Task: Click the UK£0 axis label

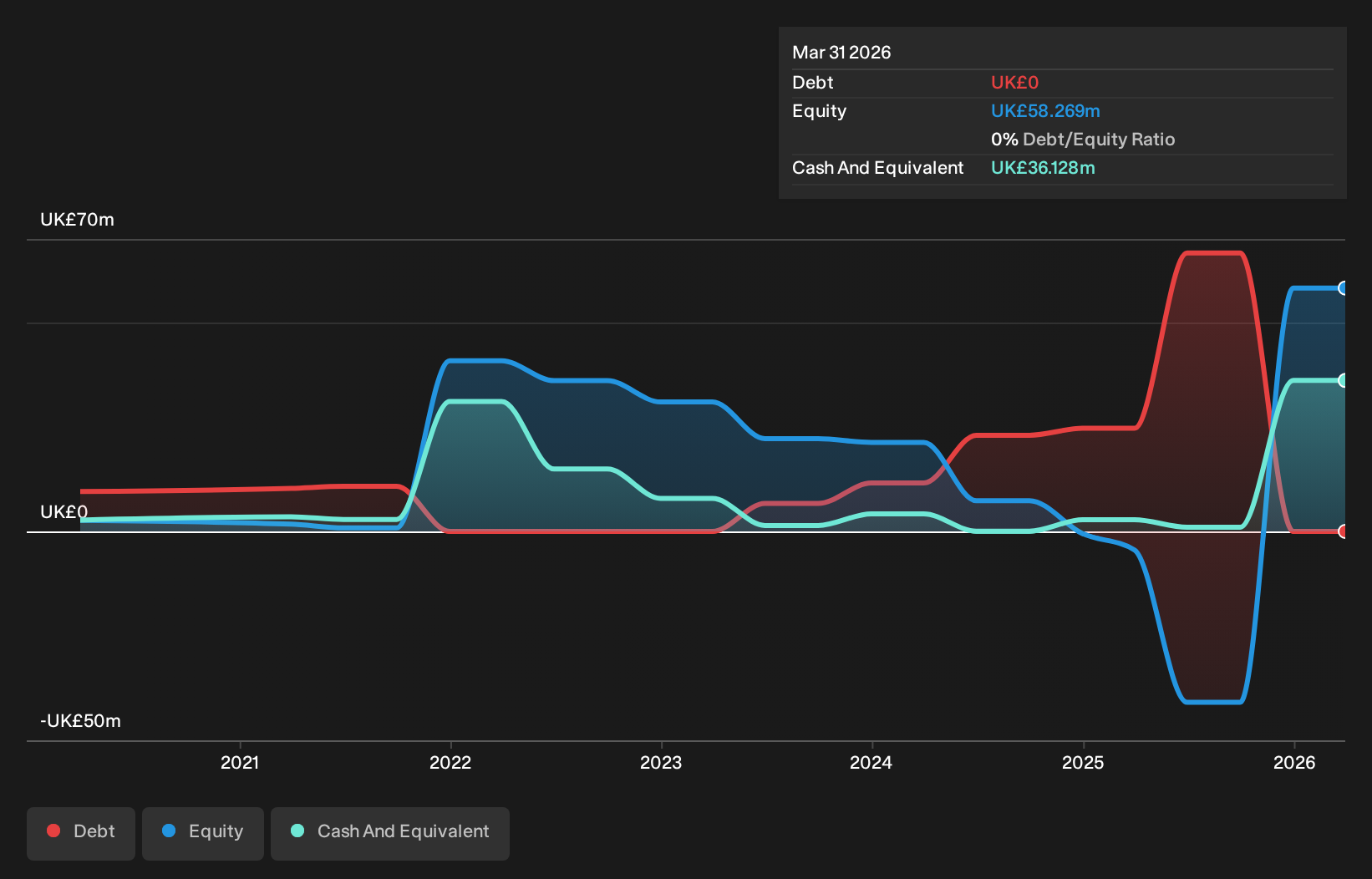Action: [64, 512]
